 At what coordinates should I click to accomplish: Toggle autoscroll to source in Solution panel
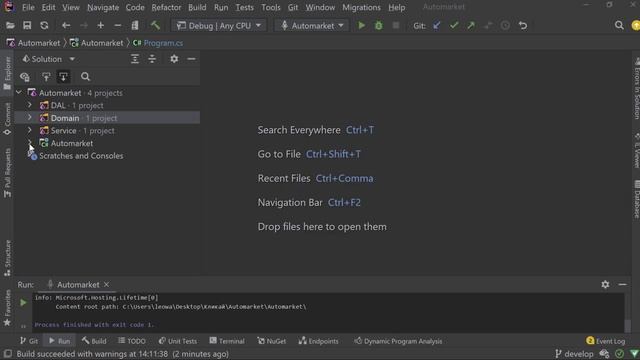click(x=46, y=77)
